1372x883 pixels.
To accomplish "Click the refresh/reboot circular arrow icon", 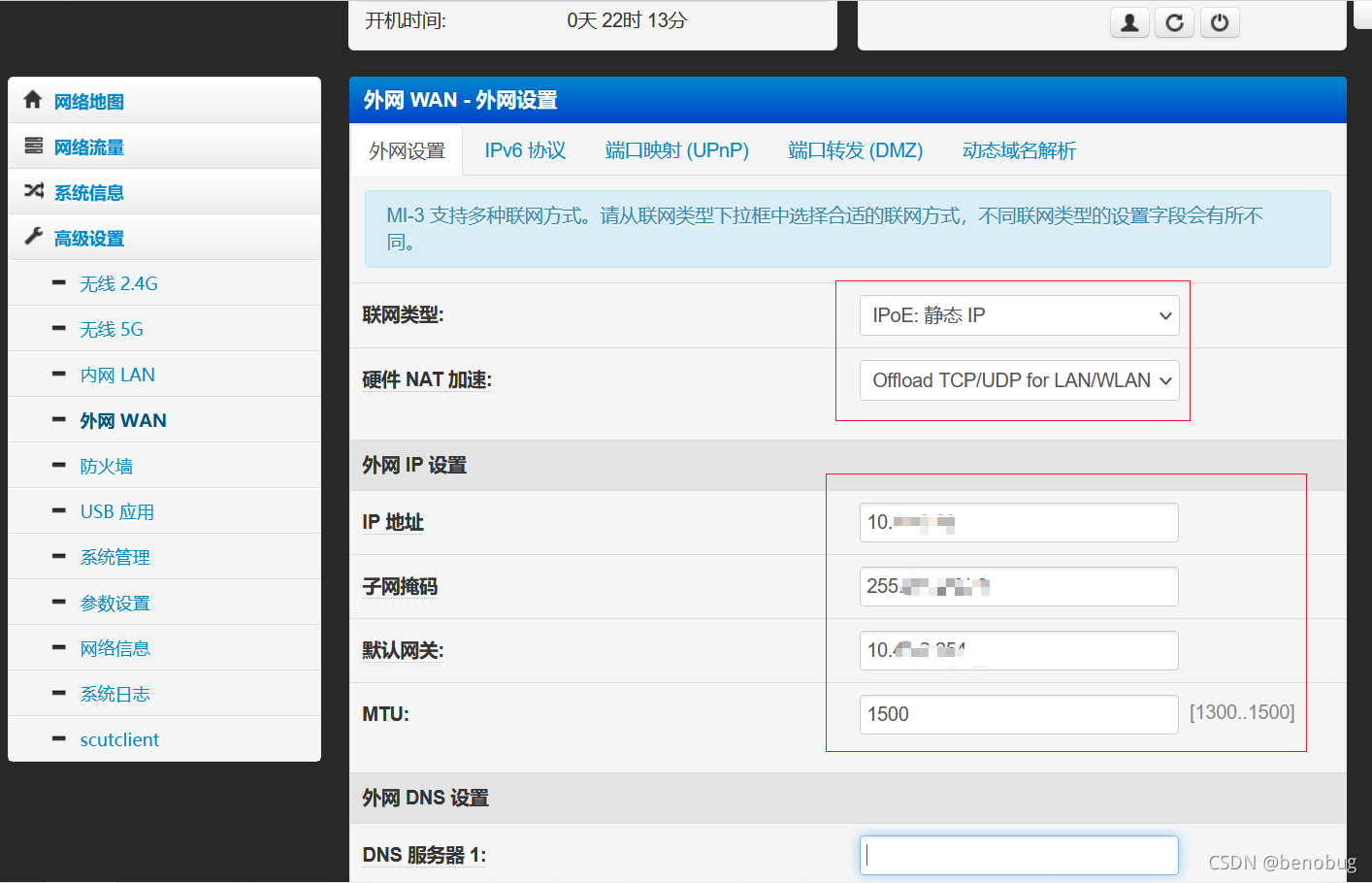I will point(1174,22).
